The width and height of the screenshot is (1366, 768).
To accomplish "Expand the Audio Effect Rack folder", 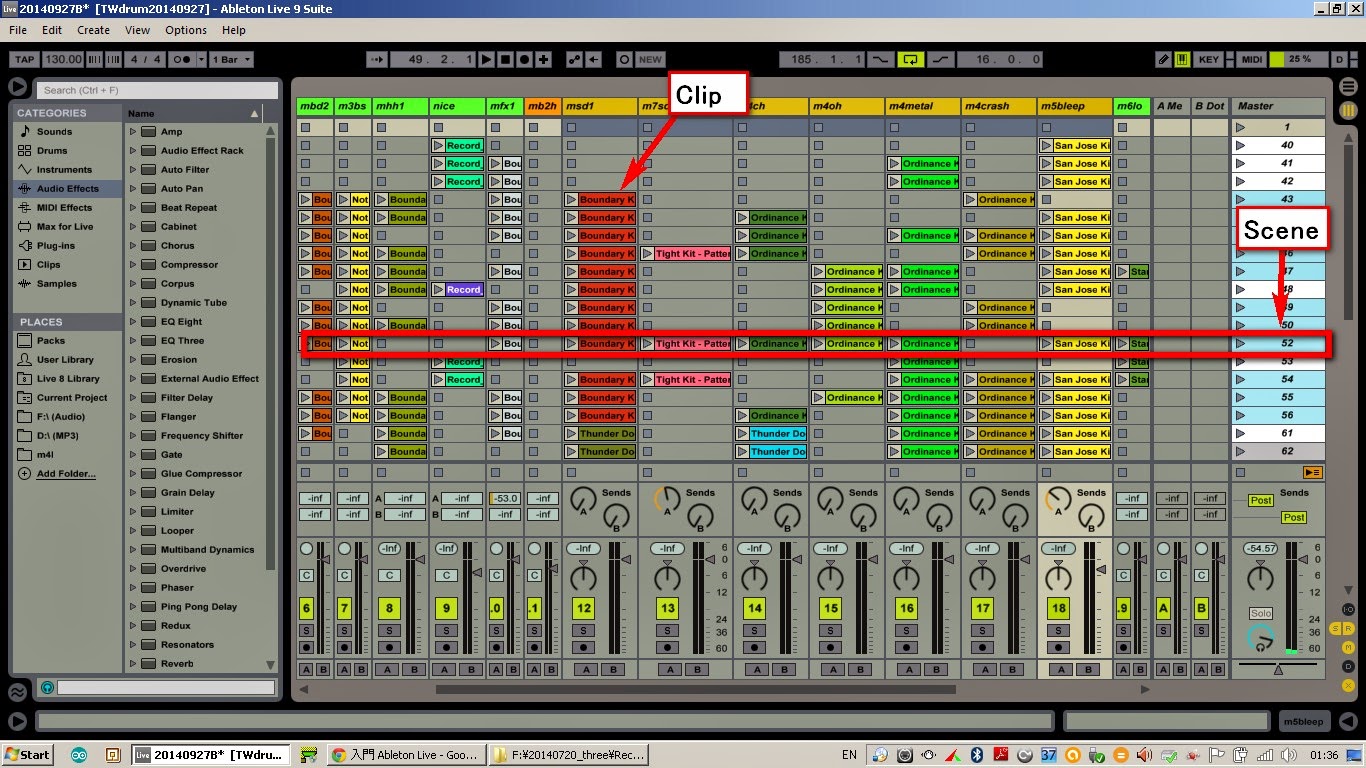I will (x=133, y=150).
